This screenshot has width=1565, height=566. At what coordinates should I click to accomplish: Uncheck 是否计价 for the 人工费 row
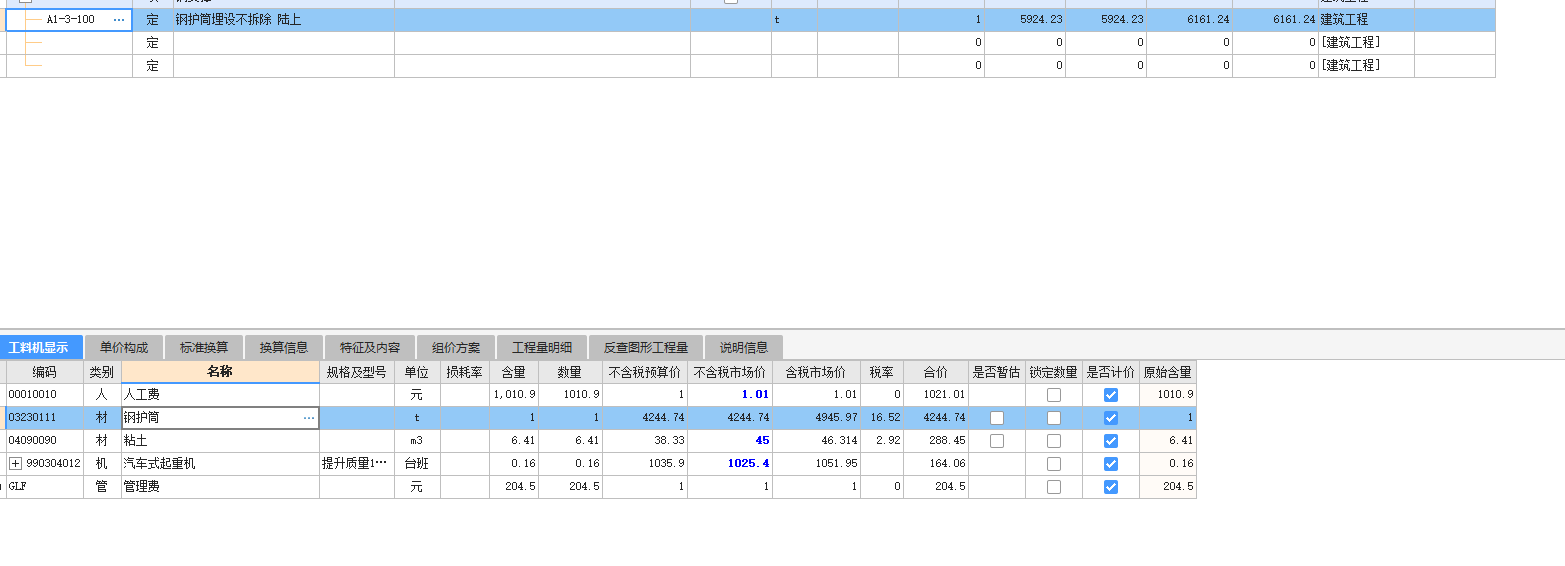click(x=1111, y=395)
